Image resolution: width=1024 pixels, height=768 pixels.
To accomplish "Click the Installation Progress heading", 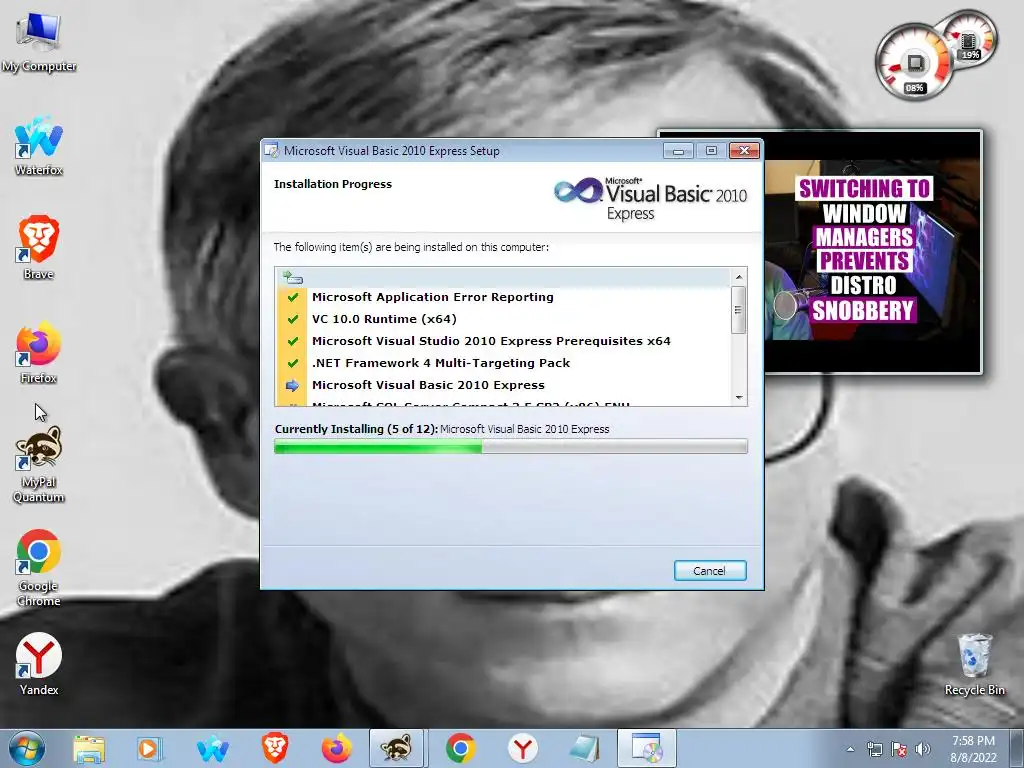I will coord(333,184).
